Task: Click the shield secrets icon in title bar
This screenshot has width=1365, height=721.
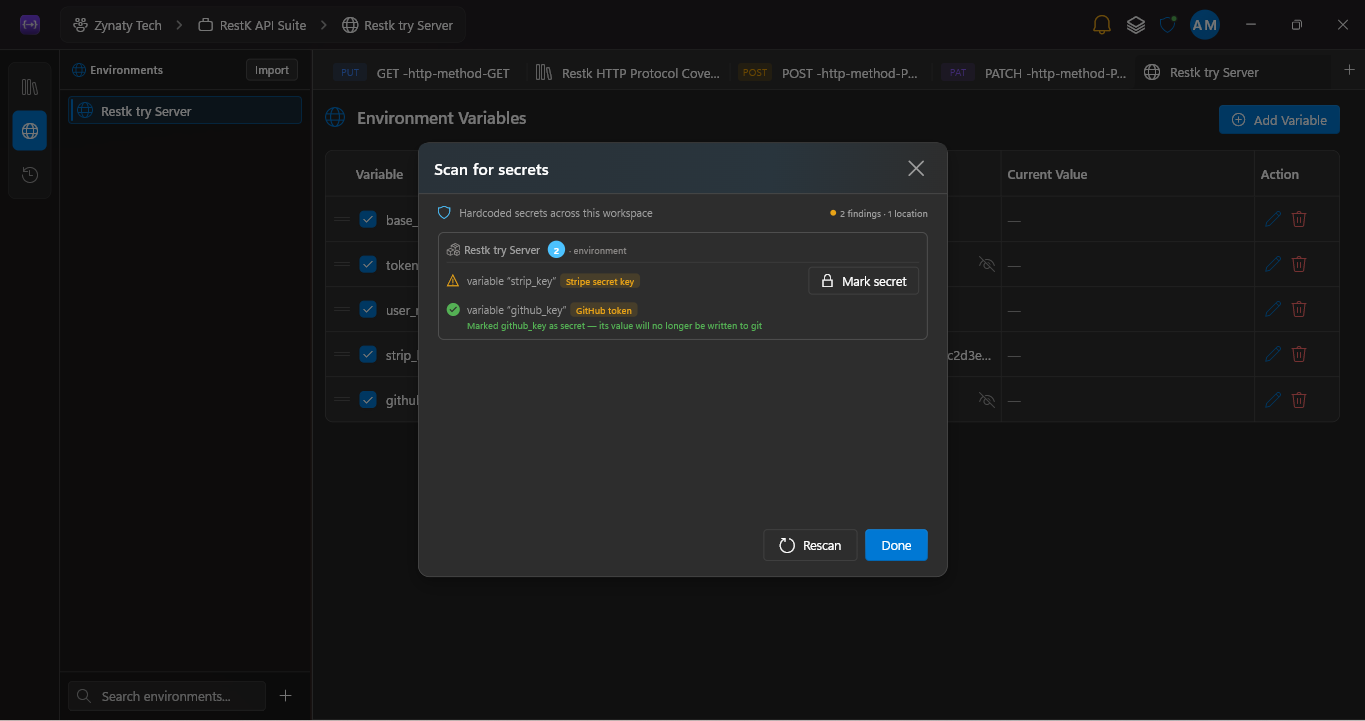Action: pos(1167,25)
